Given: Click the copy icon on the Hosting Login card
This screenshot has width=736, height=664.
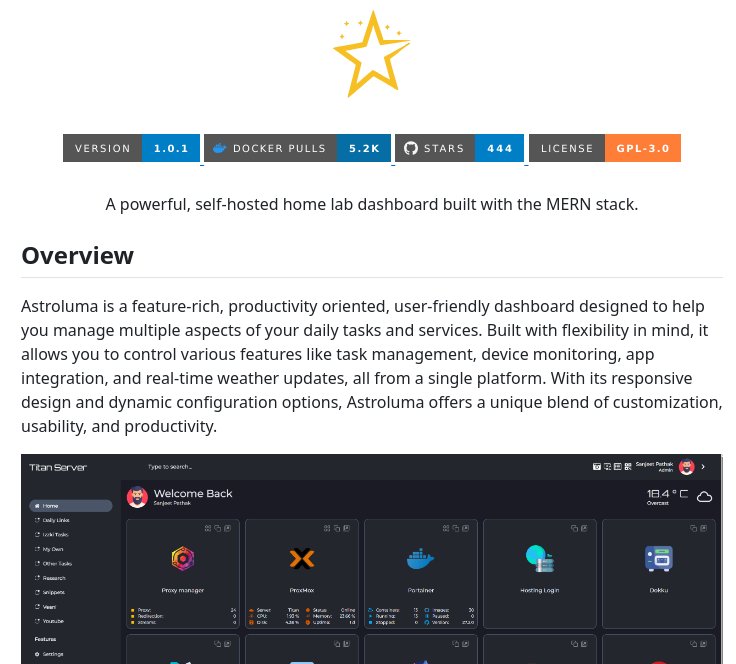Looking at the screenshot, I should (x=575, y=528).
